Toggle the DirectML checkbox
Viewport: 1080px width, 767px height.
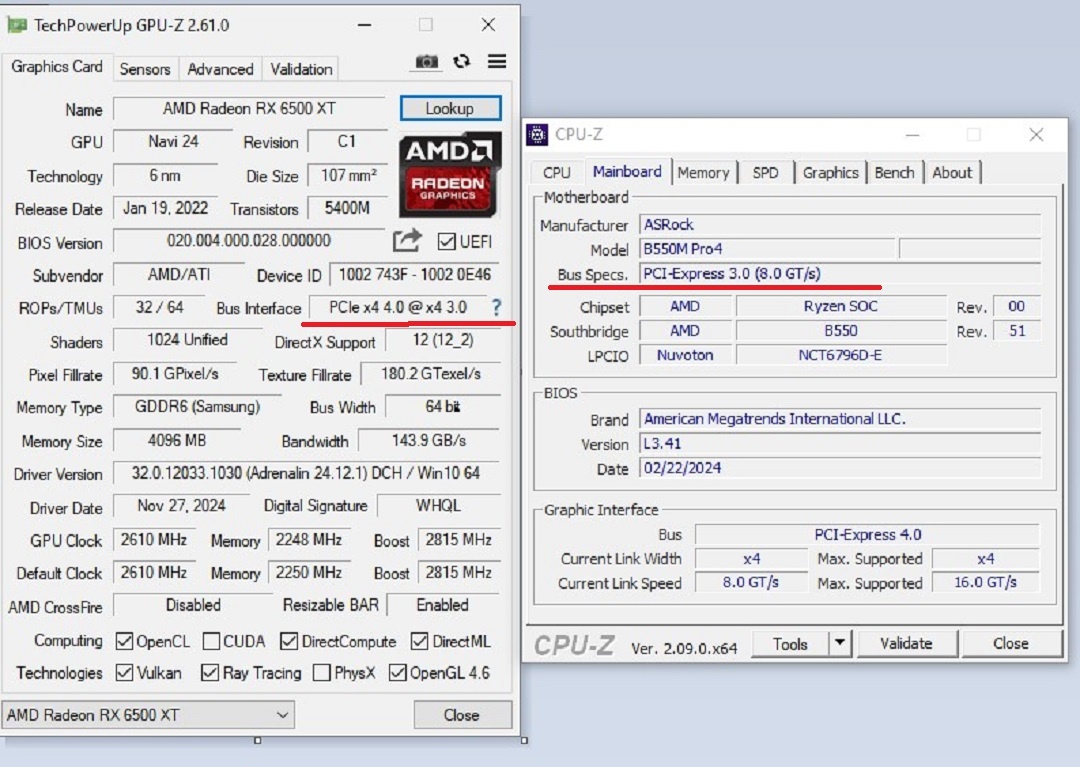pyautogui.click(x=419, y=641)
